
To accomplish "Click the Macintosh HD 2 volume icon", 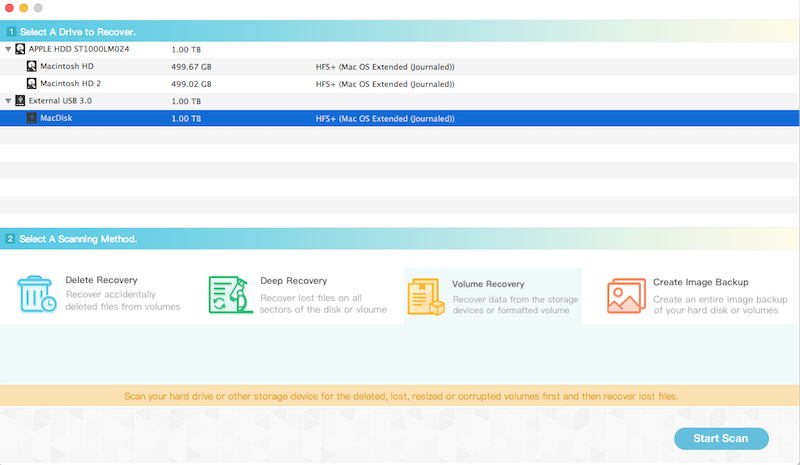I will 32,83.
